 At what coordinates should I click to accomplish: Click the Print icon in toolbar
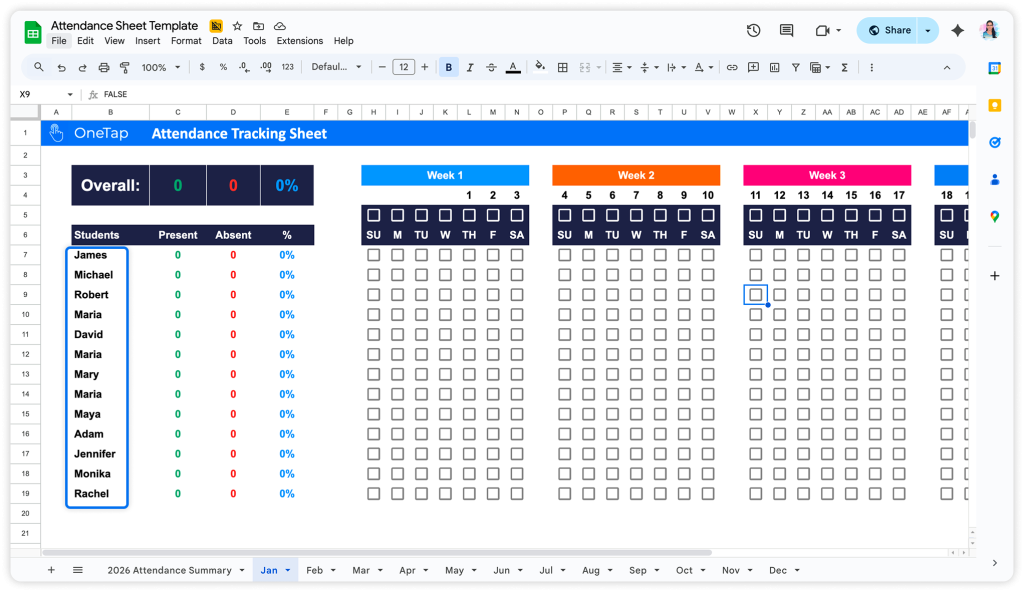point(105,67)
